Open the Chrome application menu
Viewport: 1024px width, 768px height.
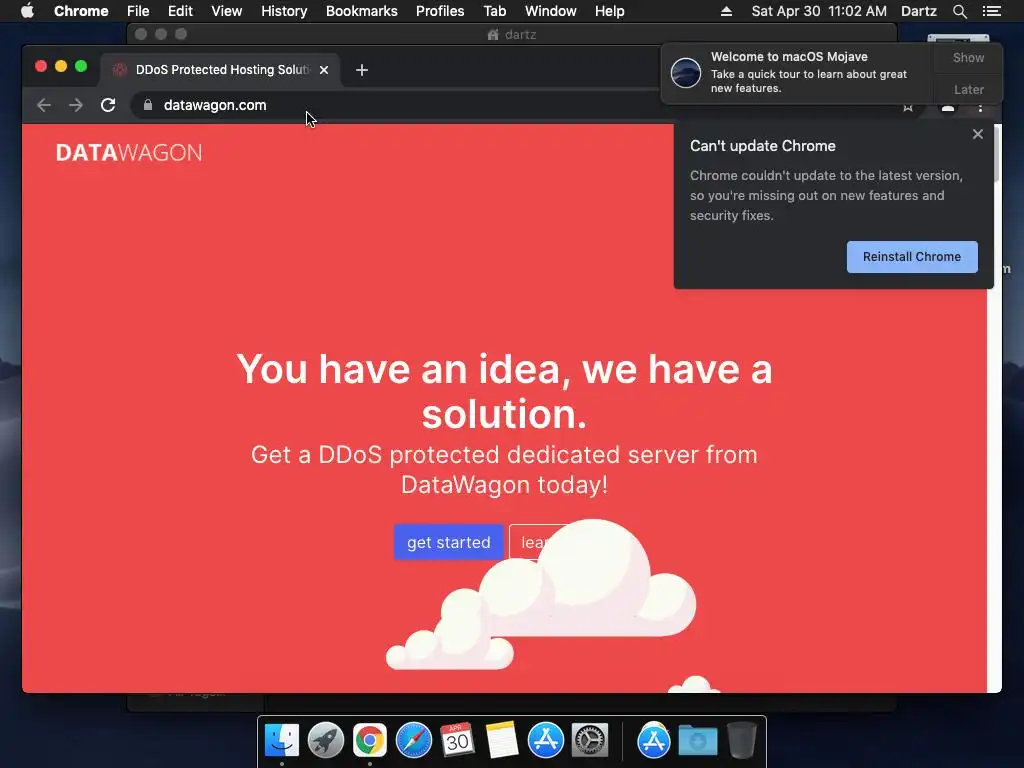pyautogui.click(x=81, y=11)
